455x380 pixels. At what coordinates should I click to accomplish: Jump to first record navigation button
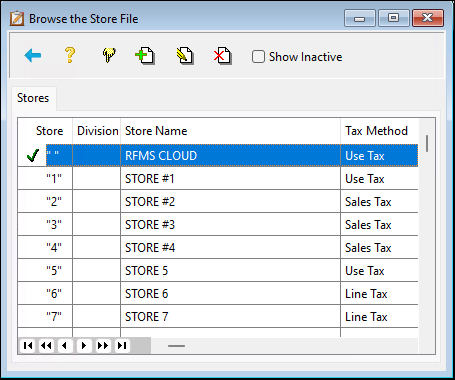(x=28, y=345)
